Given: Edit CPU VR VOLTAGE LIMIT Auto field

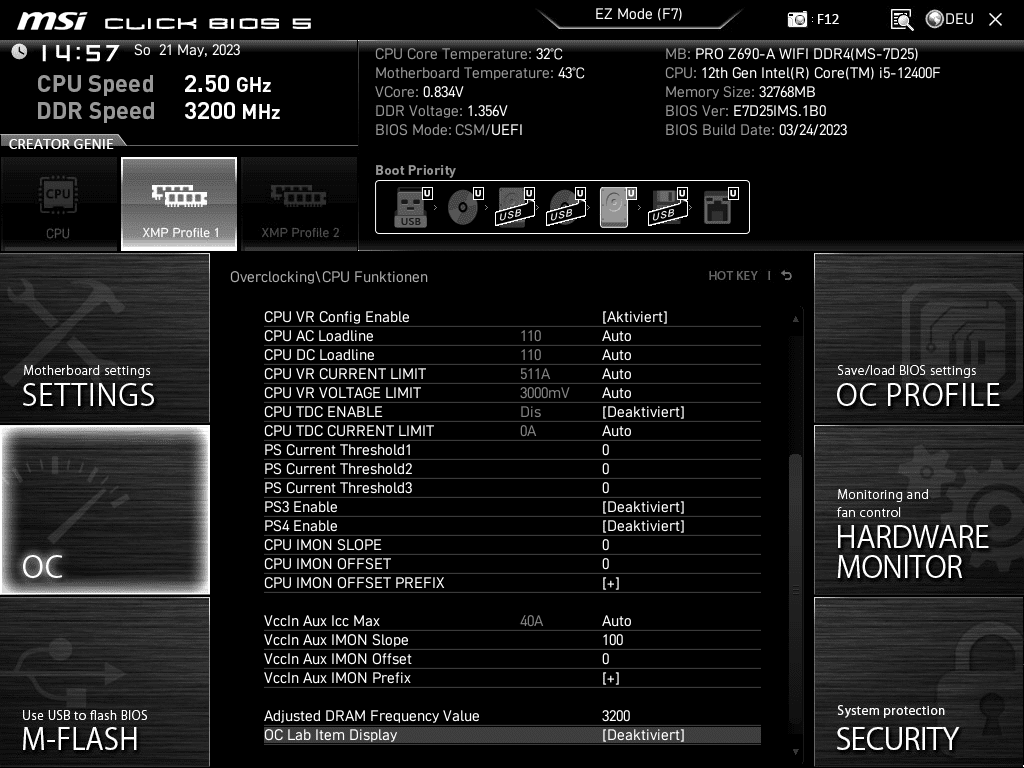Looking at the screenshot, I should (616, 392).
